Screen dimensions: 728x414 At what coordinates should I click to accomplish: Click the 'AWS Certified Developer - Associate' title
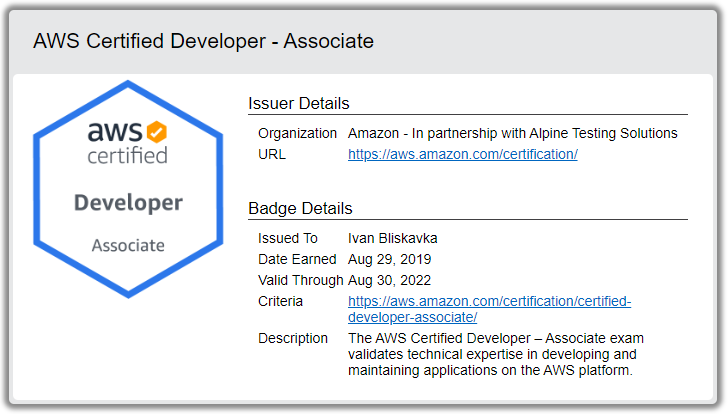[203, 41]
